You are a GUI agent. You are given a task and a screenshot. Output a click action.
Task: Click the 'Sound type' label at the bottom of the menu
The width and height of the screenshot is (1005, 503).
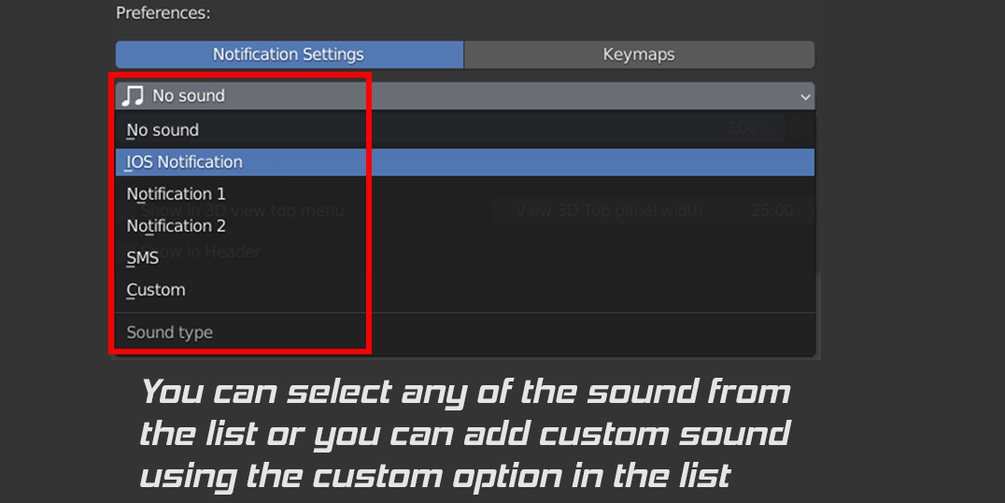[x=170, y=333]
